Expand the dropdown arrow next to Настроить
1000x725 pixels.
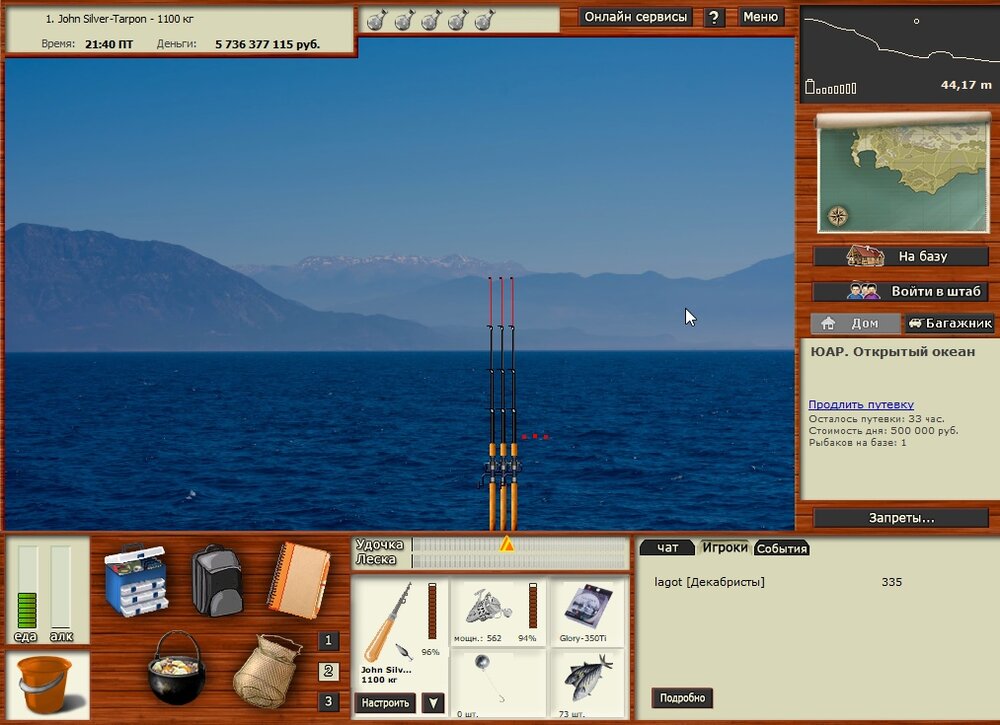(x=433, y=703)
